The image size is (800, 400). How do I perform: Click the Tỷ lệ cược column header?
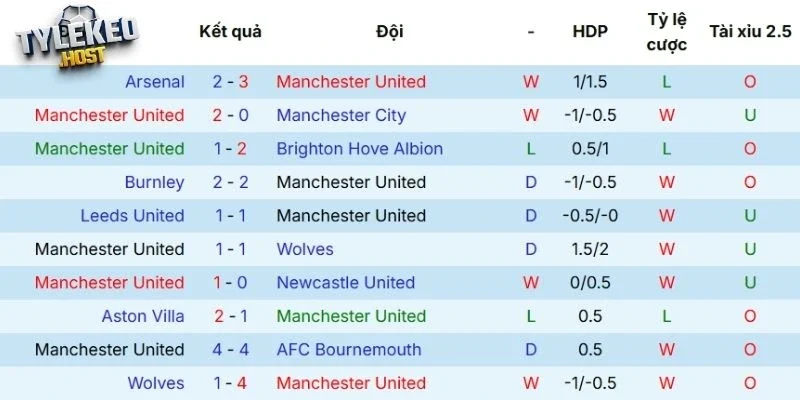(x=667, y=32)
